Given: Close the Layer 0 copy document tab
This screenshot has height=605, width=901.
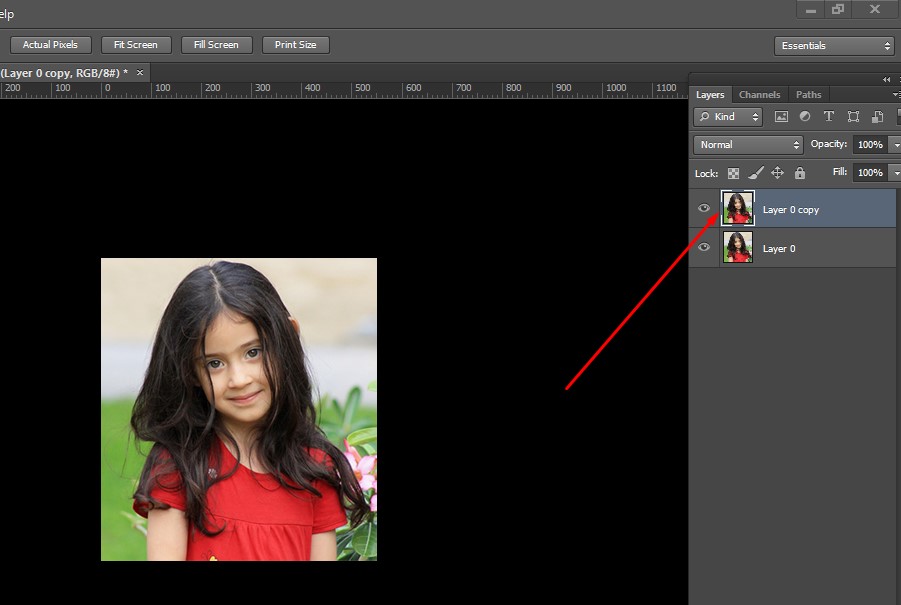Looking at the screenshot, I should (140, 72).
